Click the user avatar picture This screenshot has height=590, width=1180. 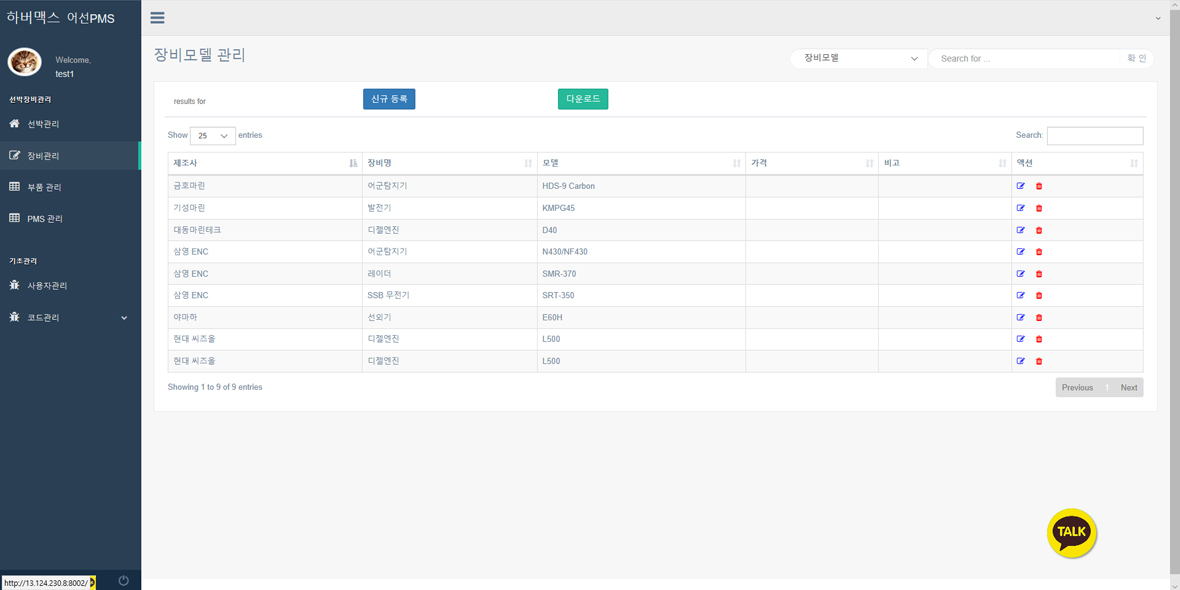25,62
